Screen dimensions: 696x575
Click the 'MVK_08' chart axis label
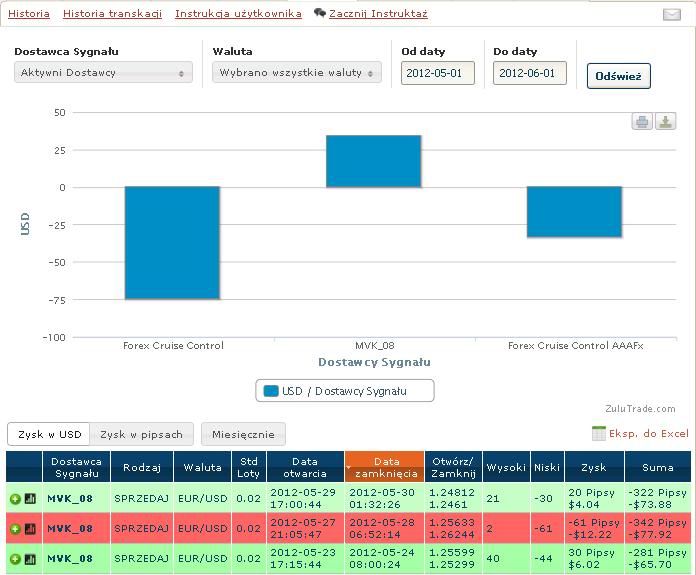pos(375,346)
